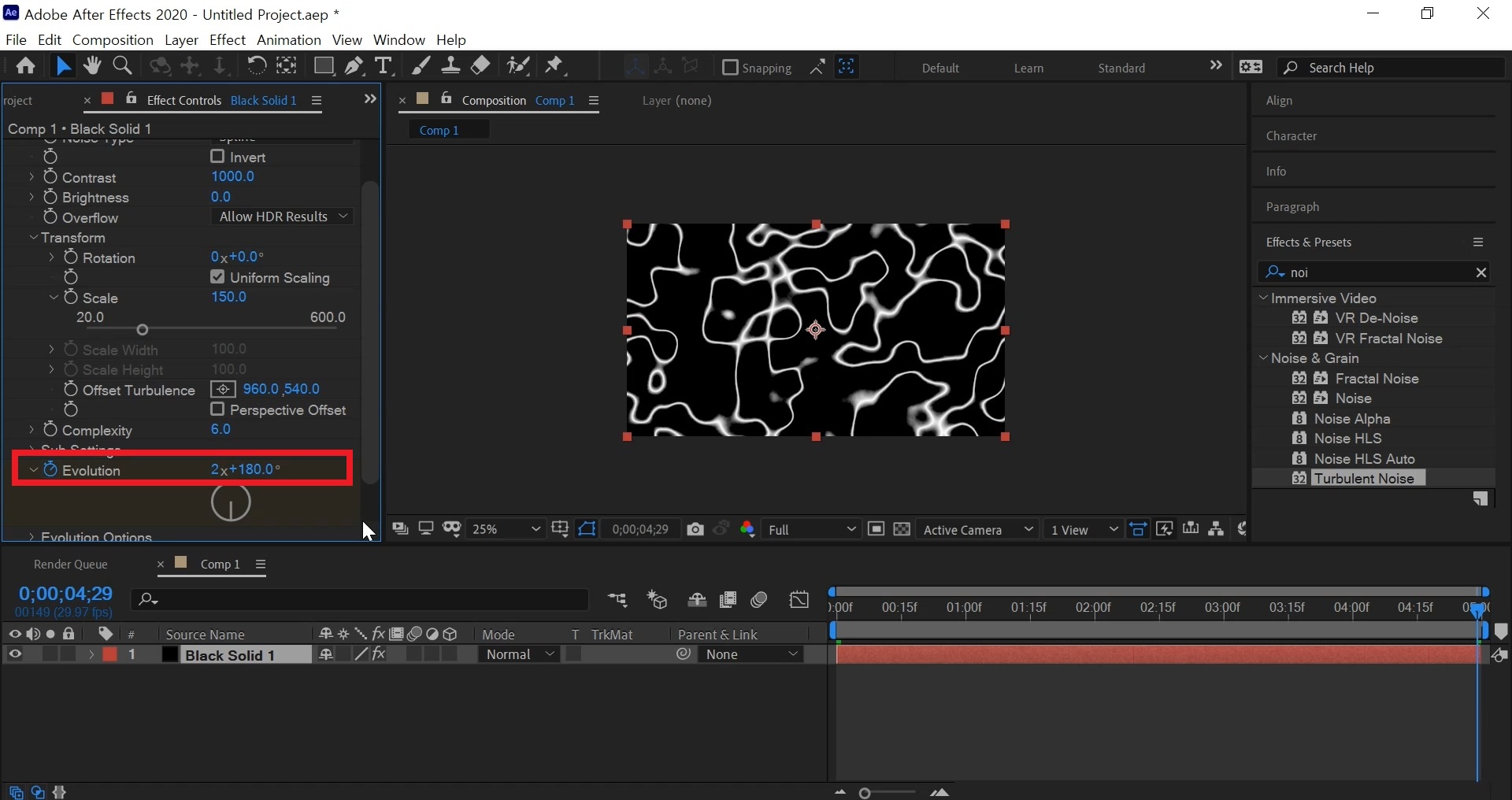The width and height of the screenshot is (1512, 800).
Task: Toggle the Snapping checkbox
Action: 730,68
